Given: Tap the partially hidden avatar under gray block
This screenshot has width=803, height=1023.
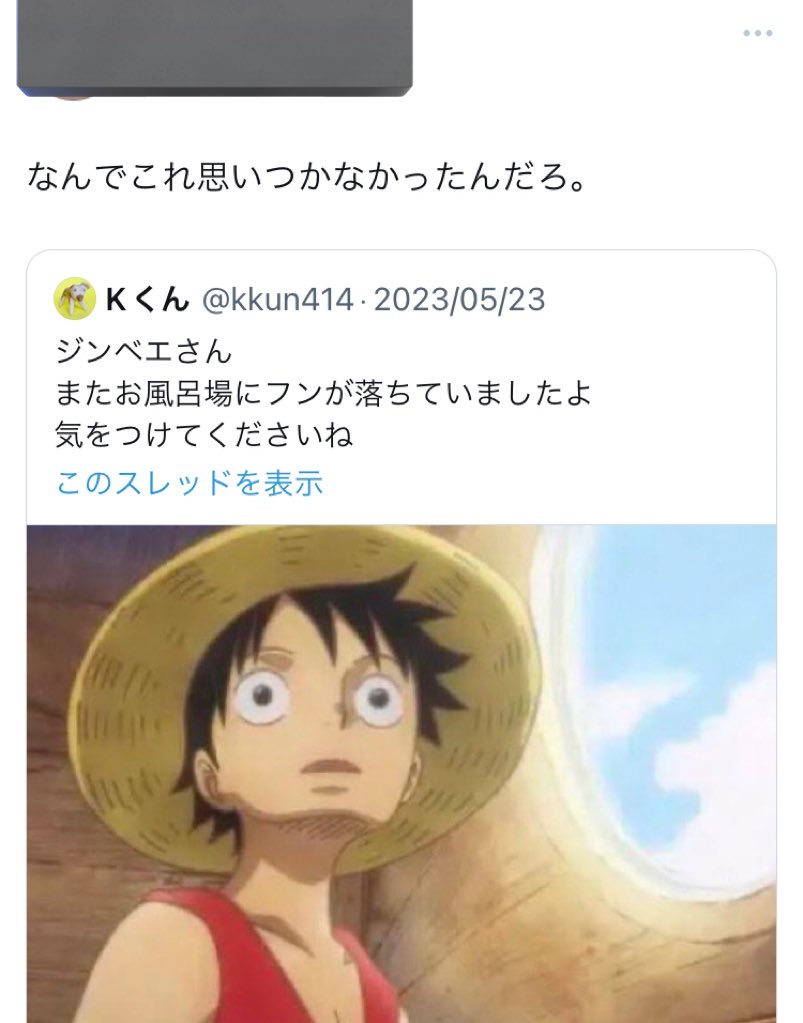Looking at the screenshot, I should 73,98.
